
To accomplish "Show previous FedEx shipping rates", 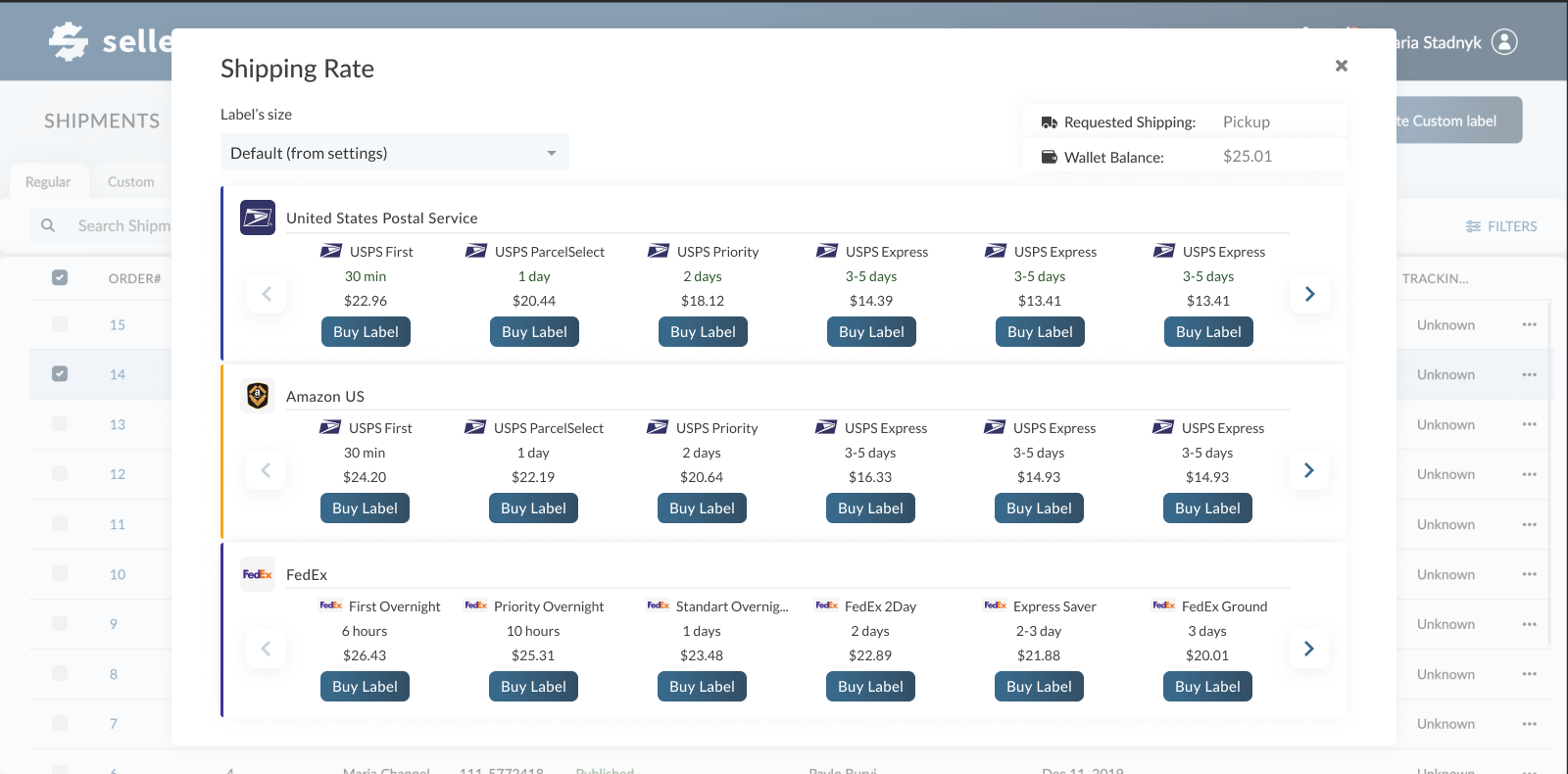I will point(267,649).
